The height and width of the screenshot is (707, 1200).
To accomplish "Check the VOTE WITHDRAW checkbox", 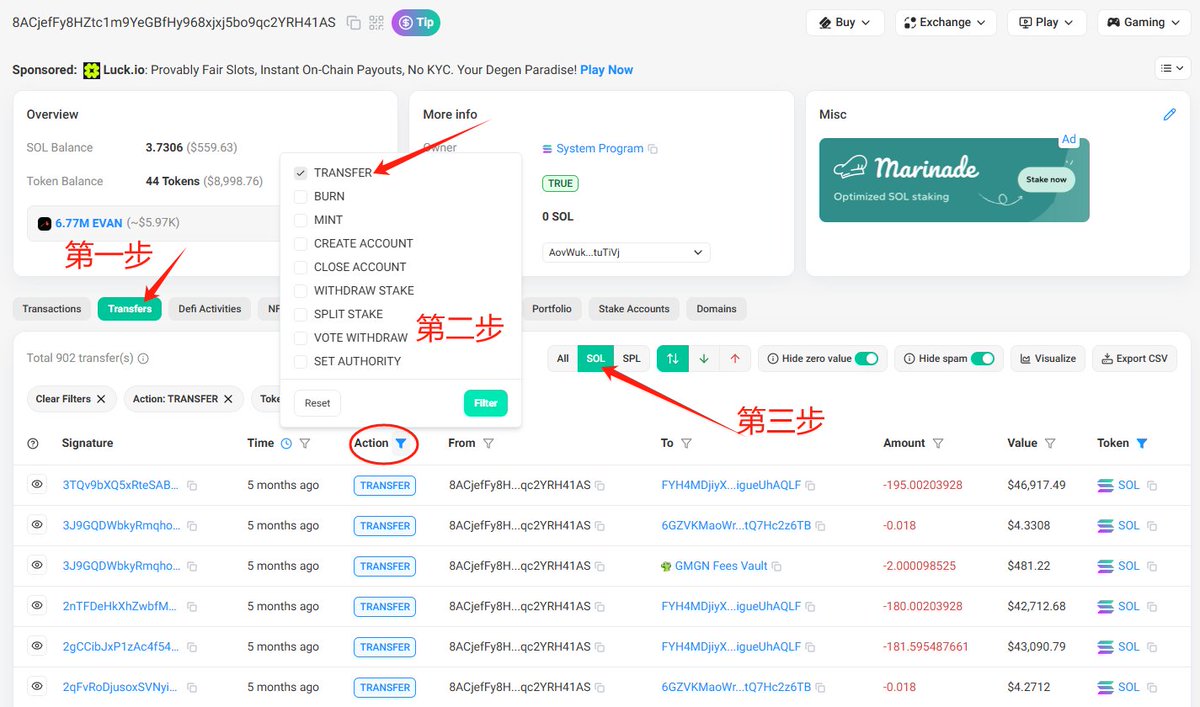I will pyautogui.click(x=301, y=338).
